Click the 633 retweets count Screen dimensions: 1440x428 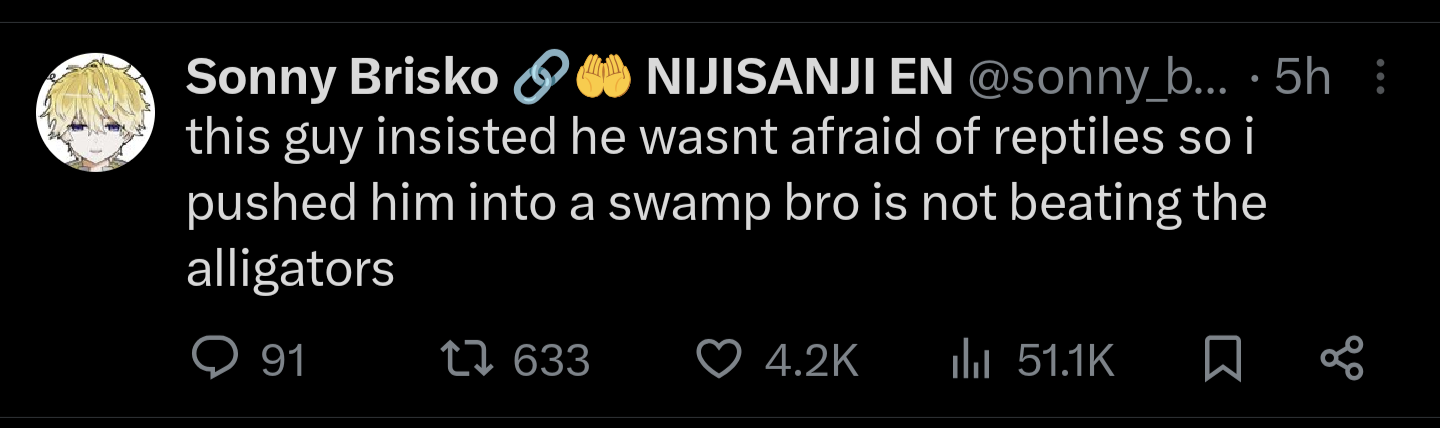551,360
